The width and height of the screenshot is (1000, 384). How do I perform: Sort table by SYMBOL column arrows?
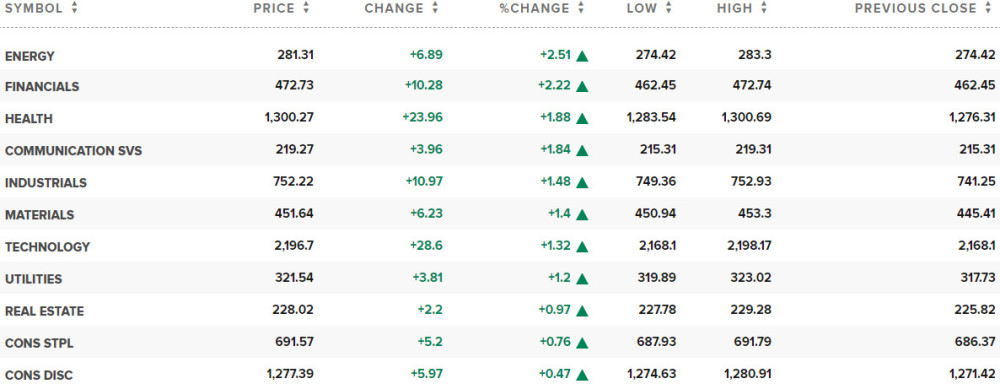[75, 8]
